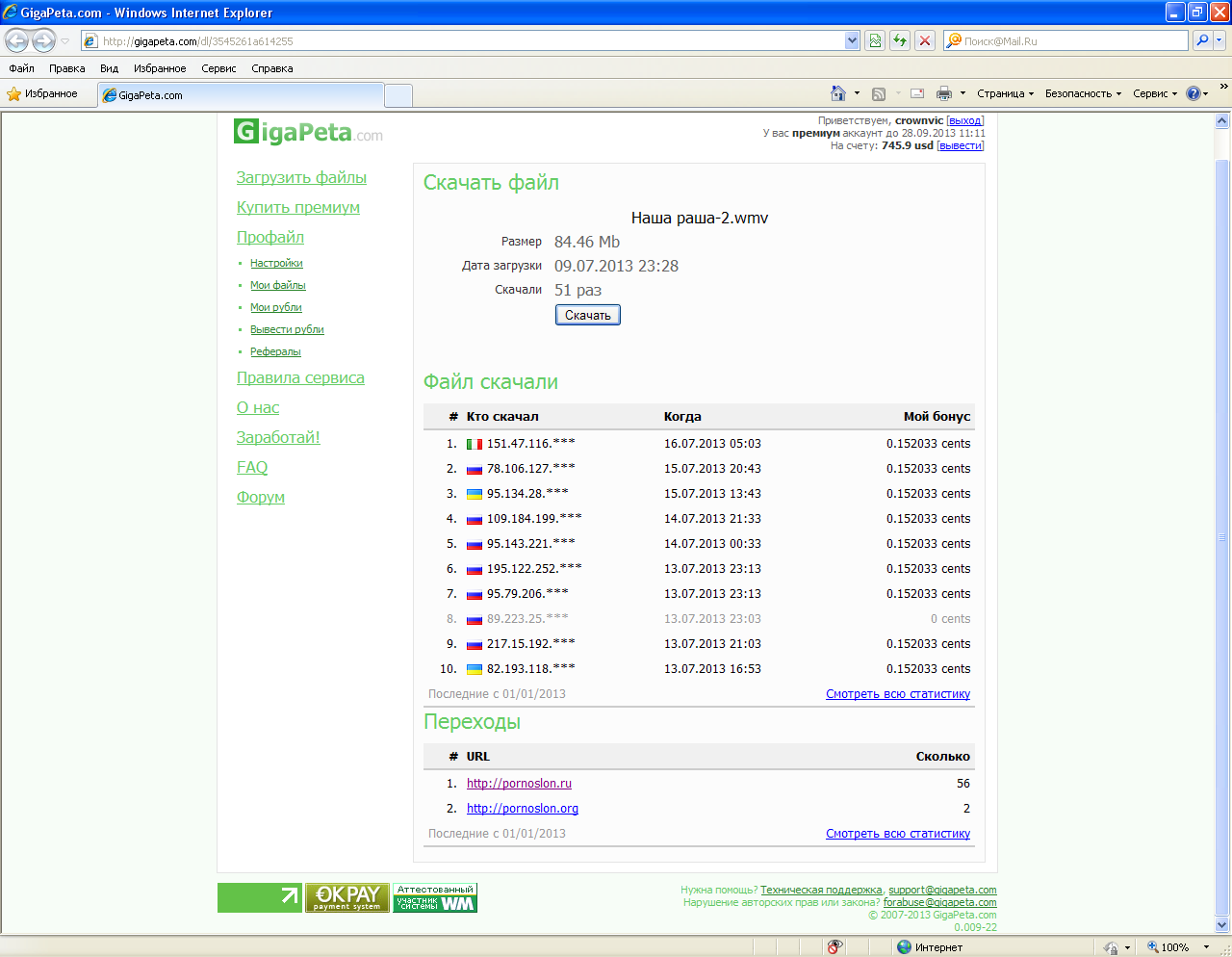Click the OKPAY payment system badge
The height and width of the screenshot is (957, 1232).
coord(347,897)
